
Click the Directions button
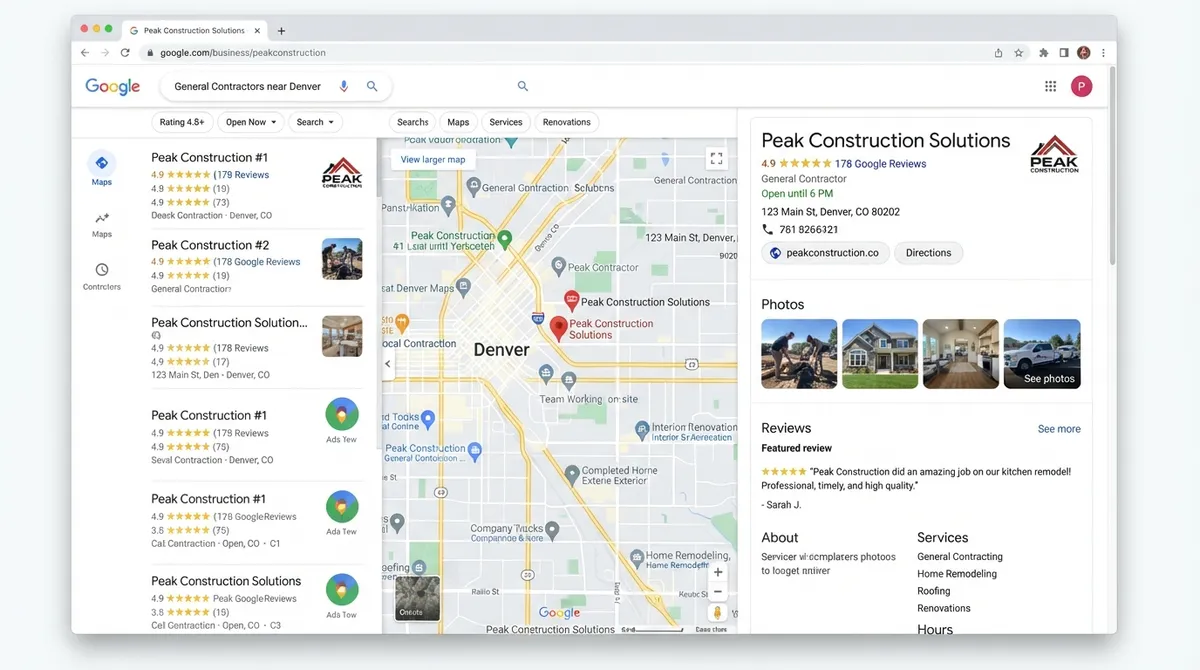point(929,253)
